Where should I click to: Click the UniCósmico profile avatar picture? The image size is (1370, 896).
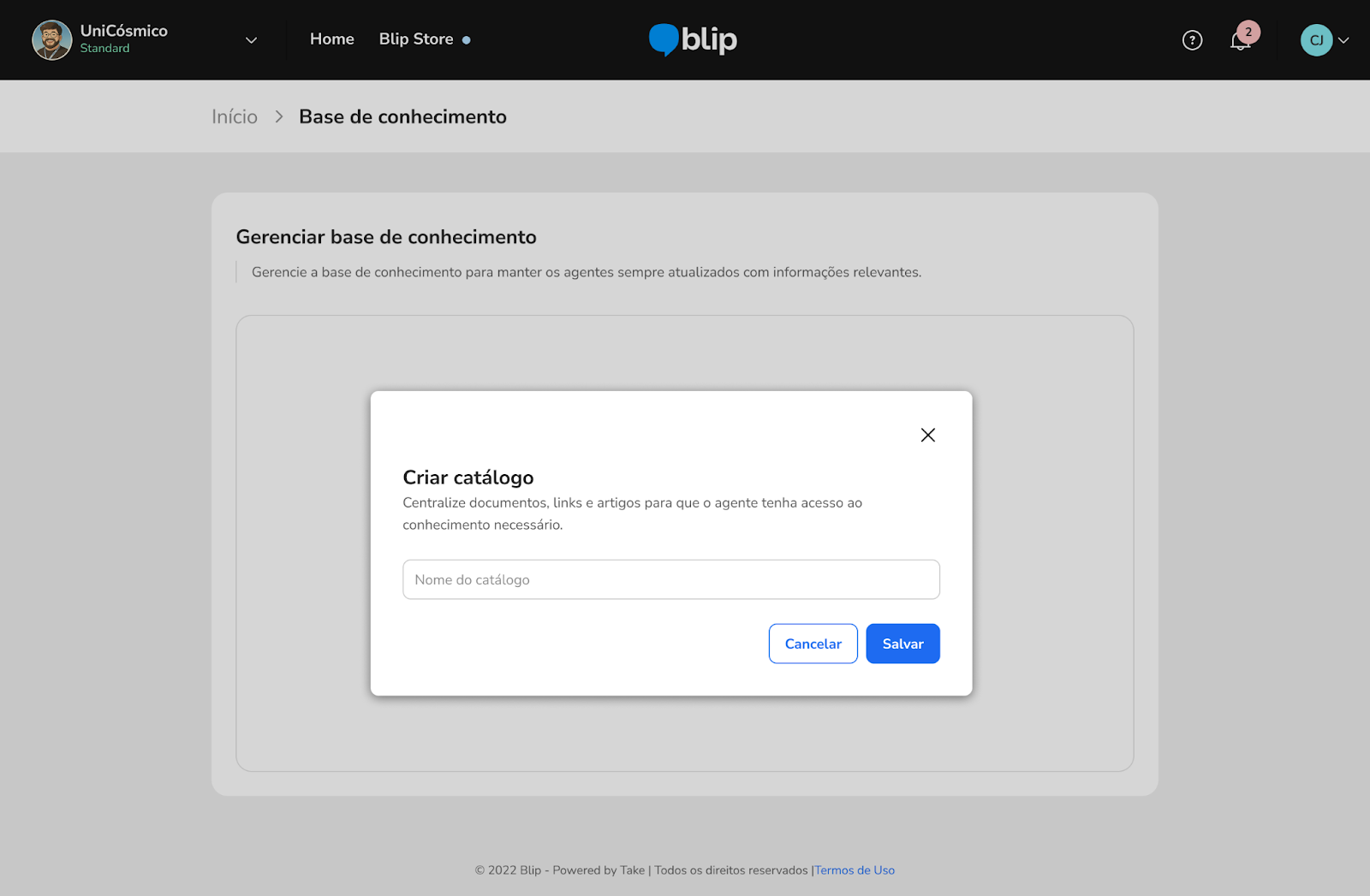click(51, 40)
